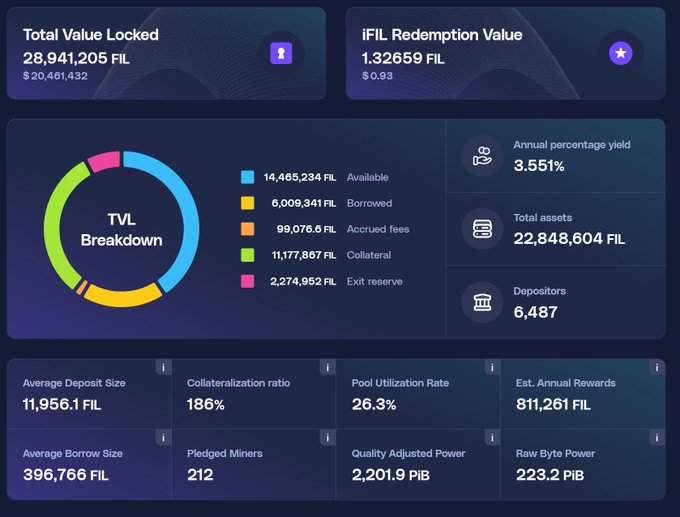Image resolution: width=680 pixels, height=517 pixels.
Task: Click the blue Available legend swatch
Action: 248,177
